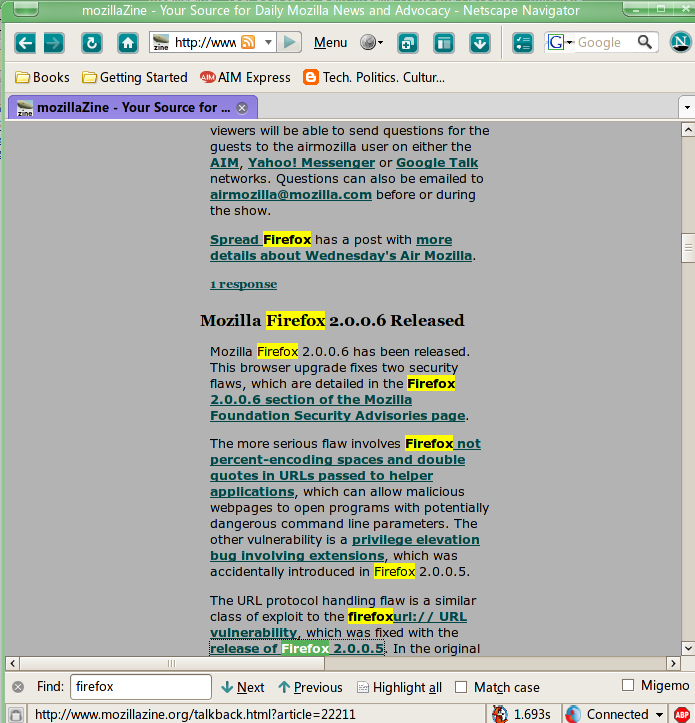Toggle the sidebar panel toolbar icon
Viewport: 695px width, 723px height.
[444, 43]
